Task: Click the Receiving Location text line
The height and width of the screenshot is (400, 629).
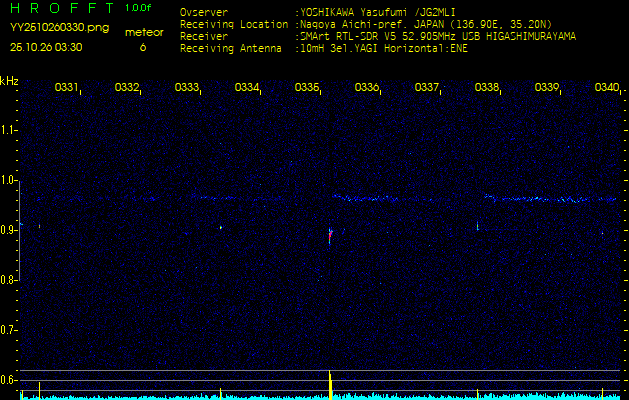Action: [x=366, y=24]
